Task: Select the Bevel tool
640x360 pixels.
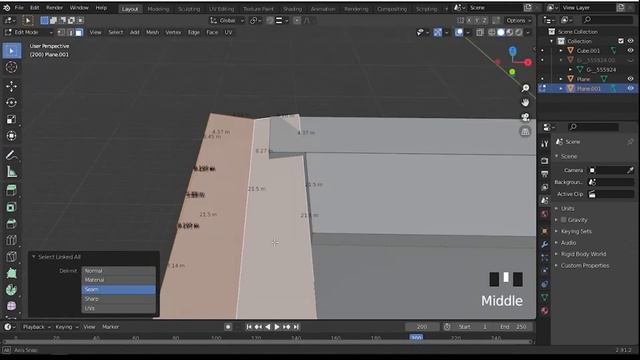Action: click(x=11, y=224)
